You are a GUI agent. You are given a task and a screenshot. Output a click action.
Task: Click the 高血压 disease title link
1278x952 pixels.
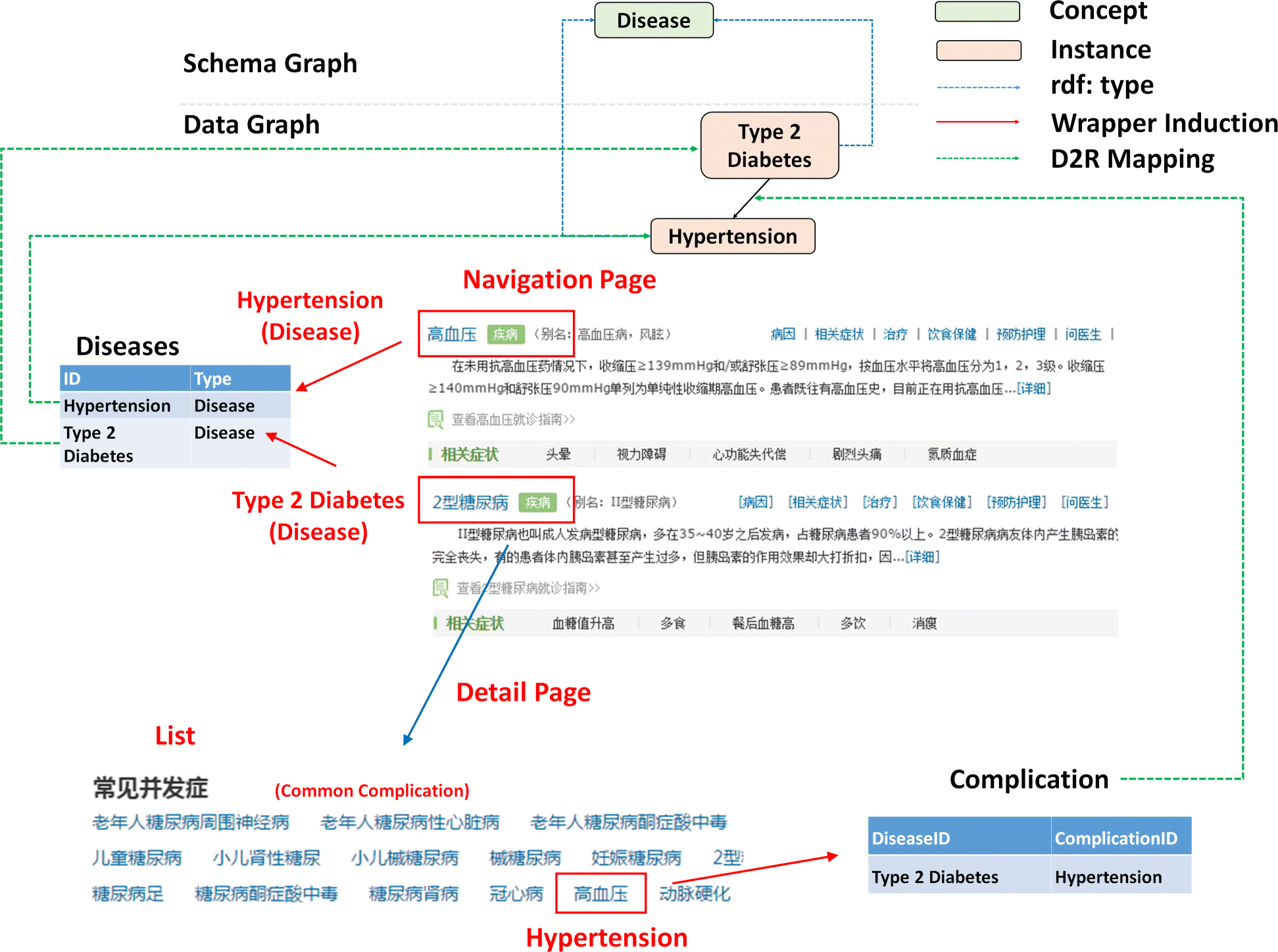click(452, 334)
